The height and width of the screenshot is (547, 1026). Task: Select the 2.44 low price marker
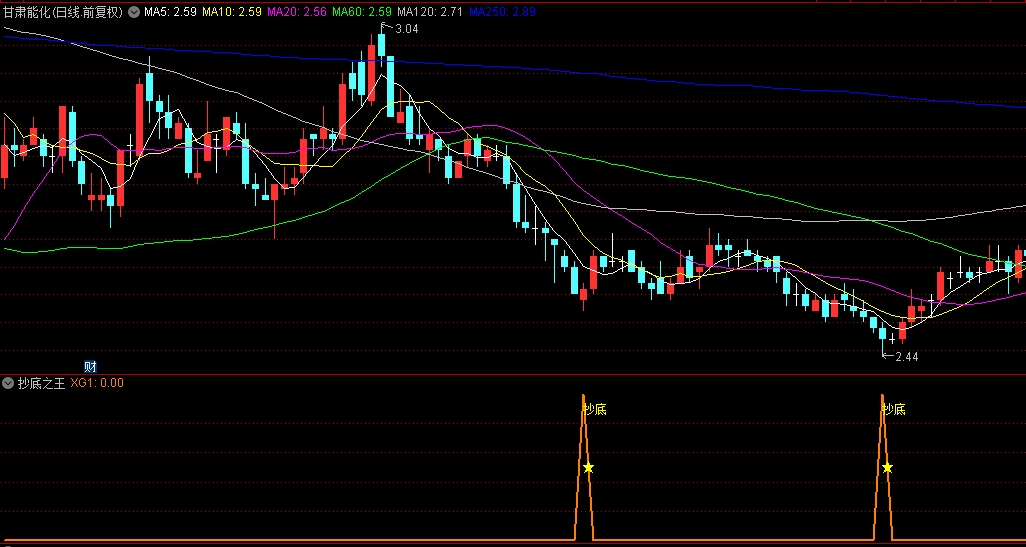(x=907, y=357)
